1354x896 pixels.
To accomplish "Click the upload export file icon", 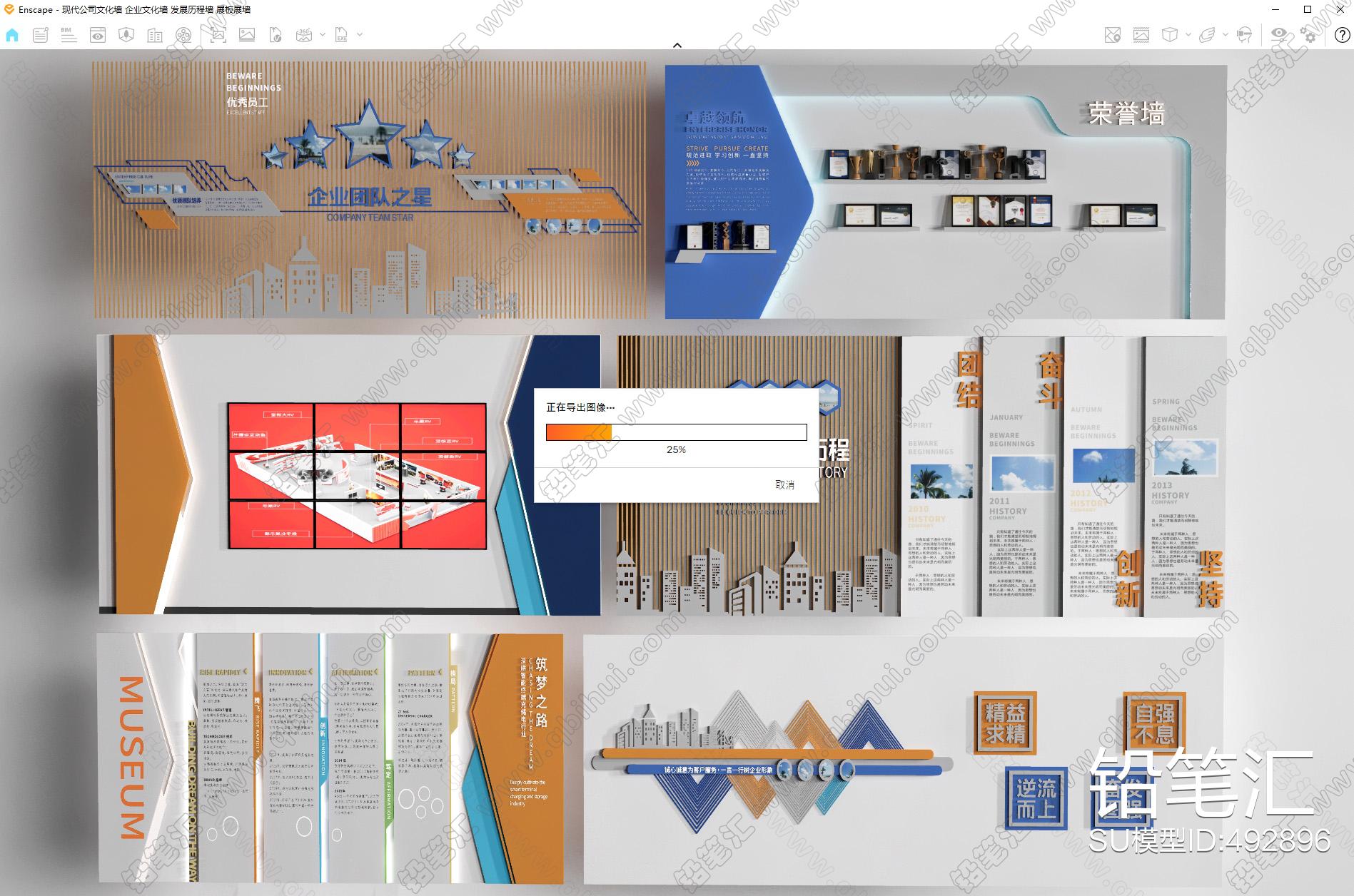I will (276, 34).
